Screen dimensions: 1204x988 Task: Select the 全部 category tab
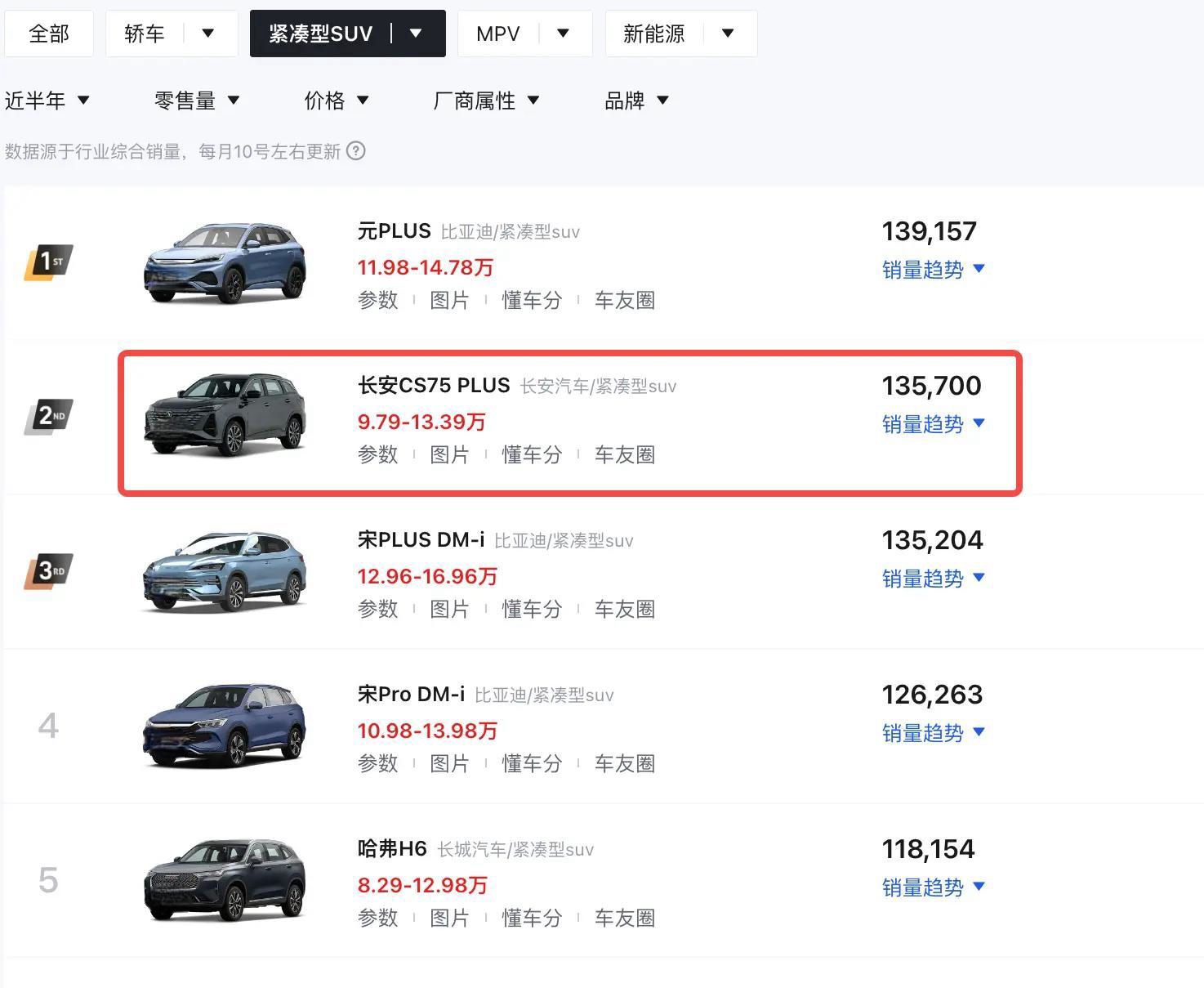point(49,34)
